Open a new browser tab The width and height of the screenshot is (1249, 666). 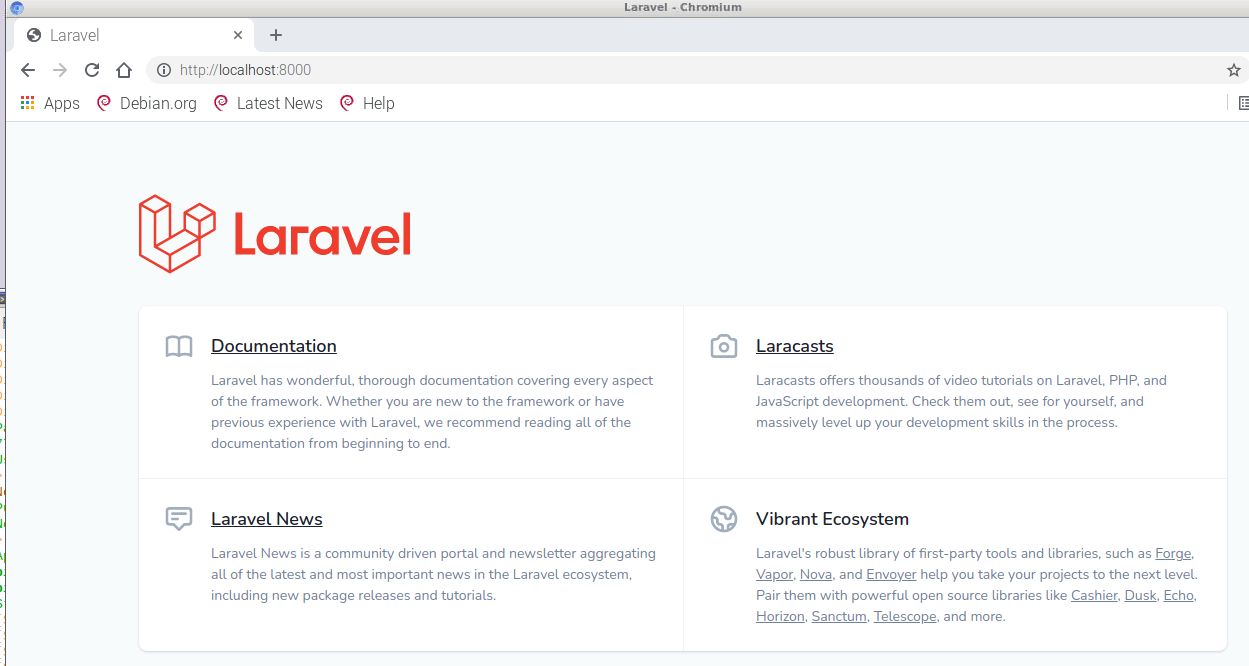point(275,34)
